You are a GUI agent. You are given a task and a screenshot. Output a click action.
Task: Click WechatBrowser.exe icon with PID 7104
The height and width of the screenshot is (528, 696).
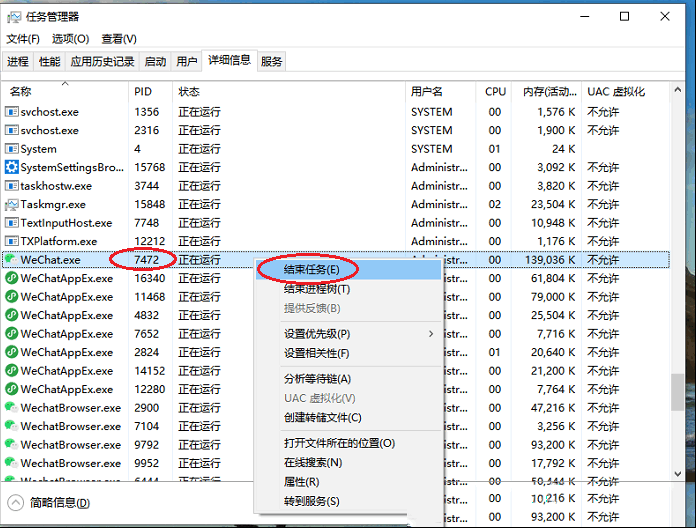(11, 426)
